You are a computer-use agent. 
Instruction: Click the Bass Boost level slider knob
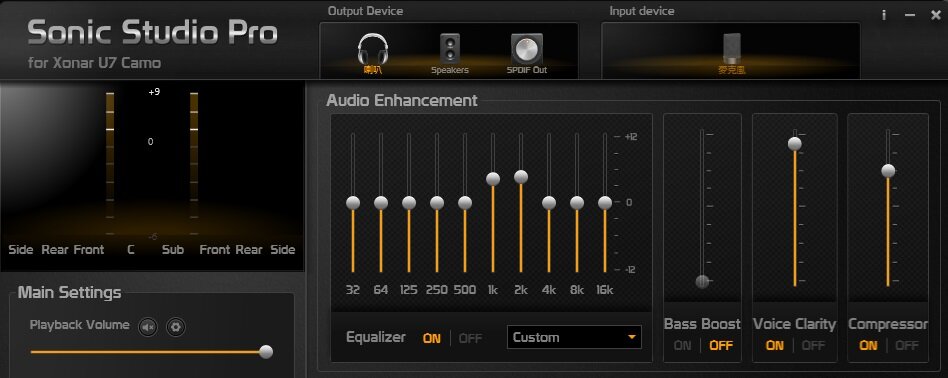(x=702, y=281)
